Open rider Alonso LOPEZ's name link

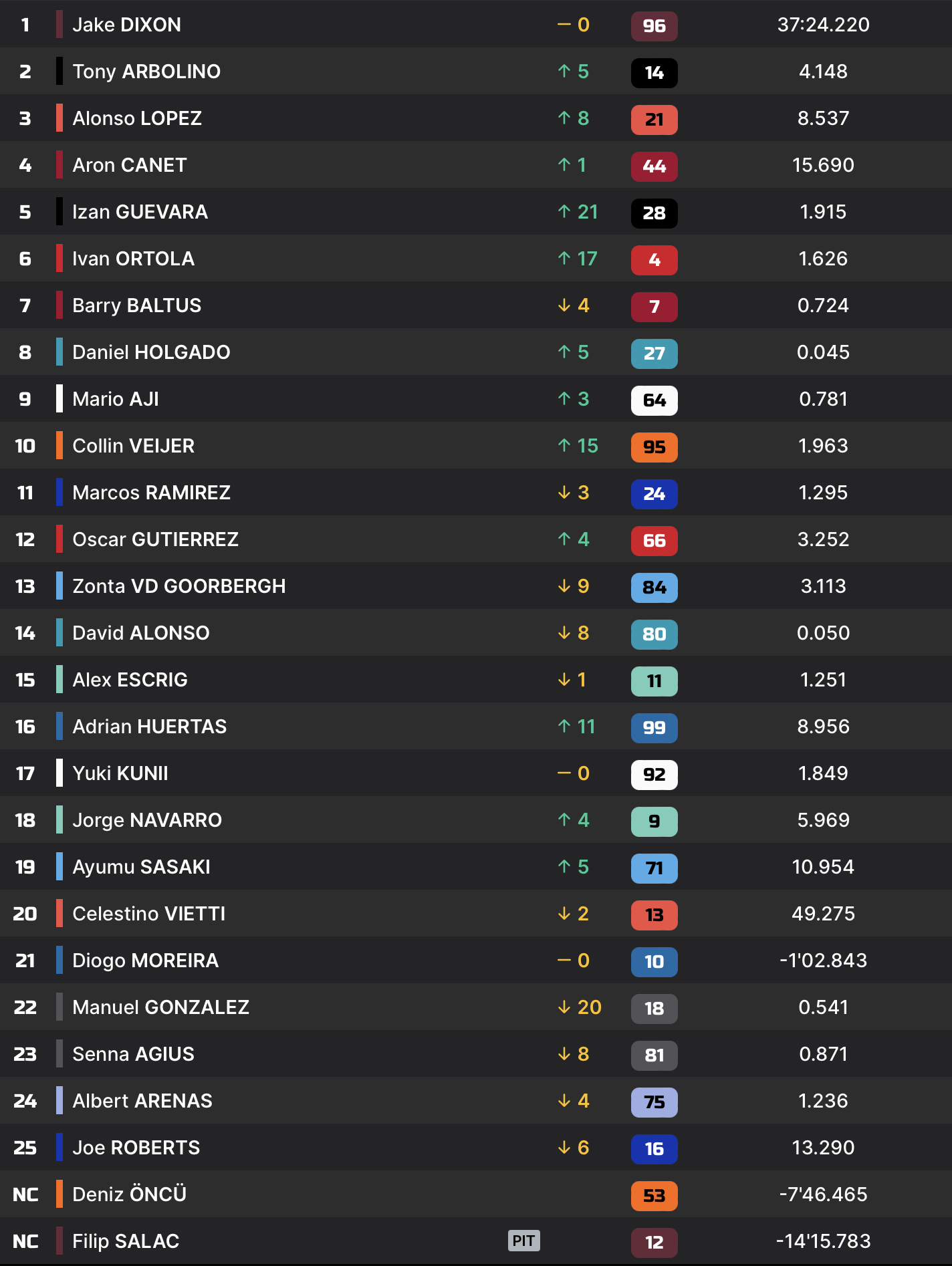137,118
